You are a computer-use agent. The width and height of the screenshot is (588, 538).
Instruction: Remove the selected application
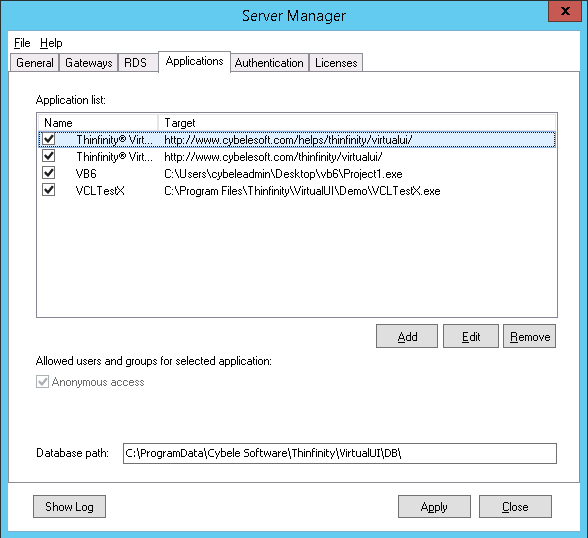click(530, 336)
